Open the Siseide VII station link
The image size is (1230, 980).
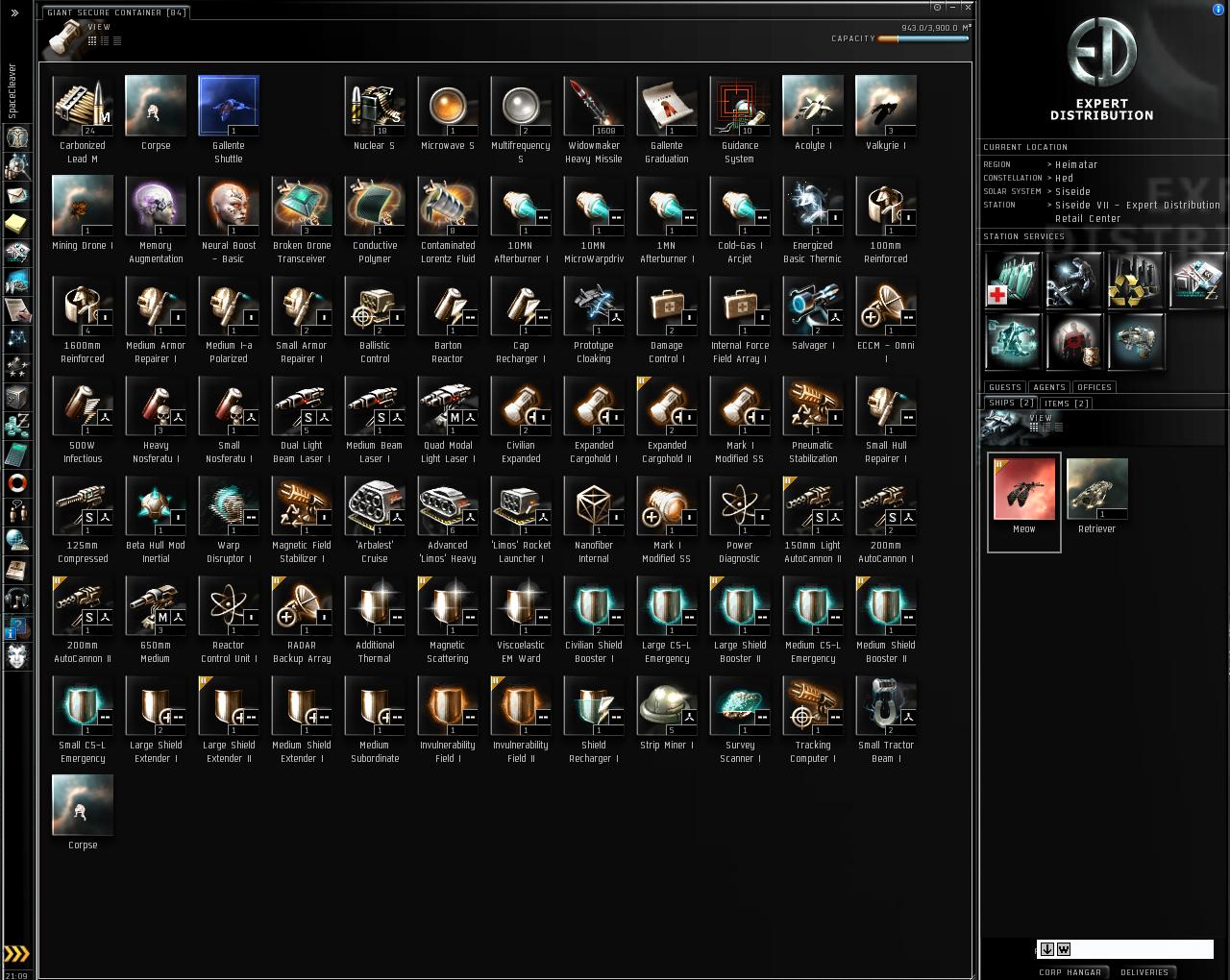(1138, 211)
